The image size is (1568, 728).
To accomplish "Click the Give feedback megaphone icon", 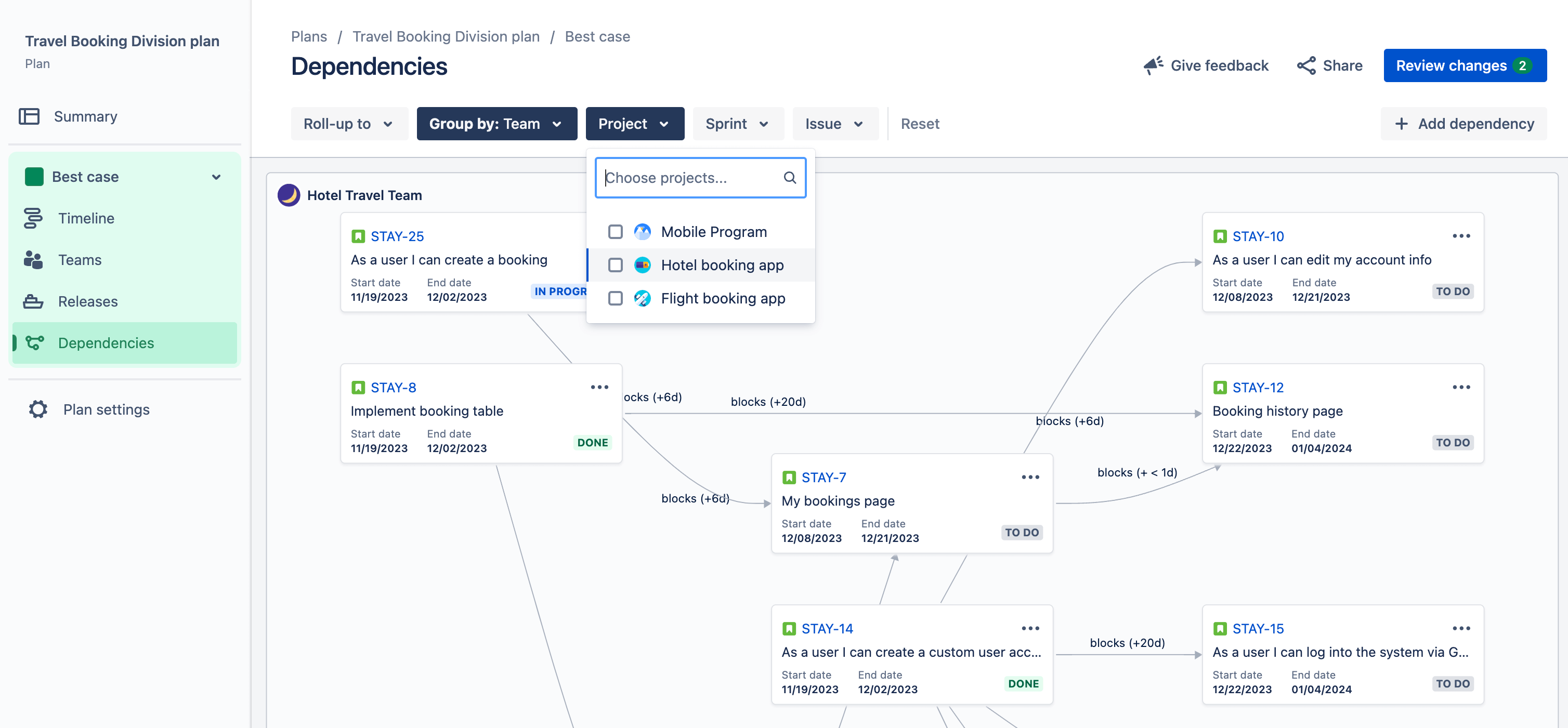I will 1154,65.
